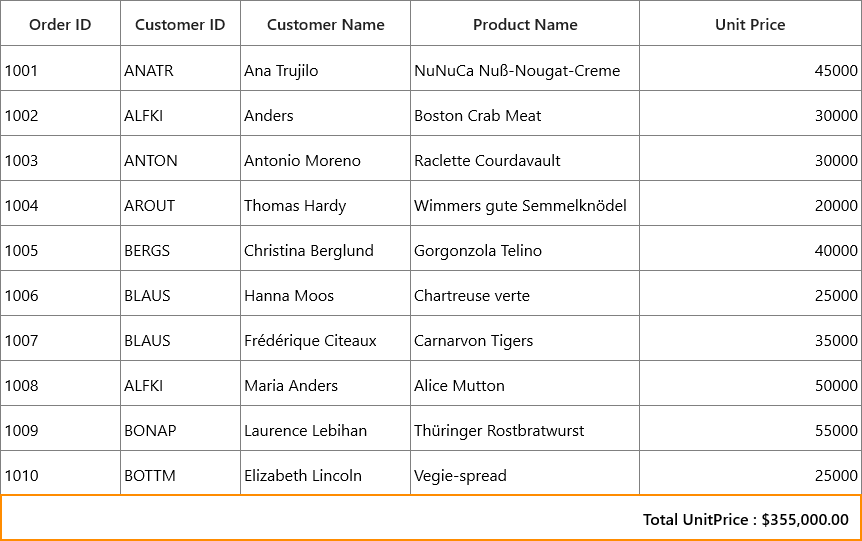This screenshot has width=862, height=541.
Task: Select the Christina Berglund cell
Action: tap(325, 249)
